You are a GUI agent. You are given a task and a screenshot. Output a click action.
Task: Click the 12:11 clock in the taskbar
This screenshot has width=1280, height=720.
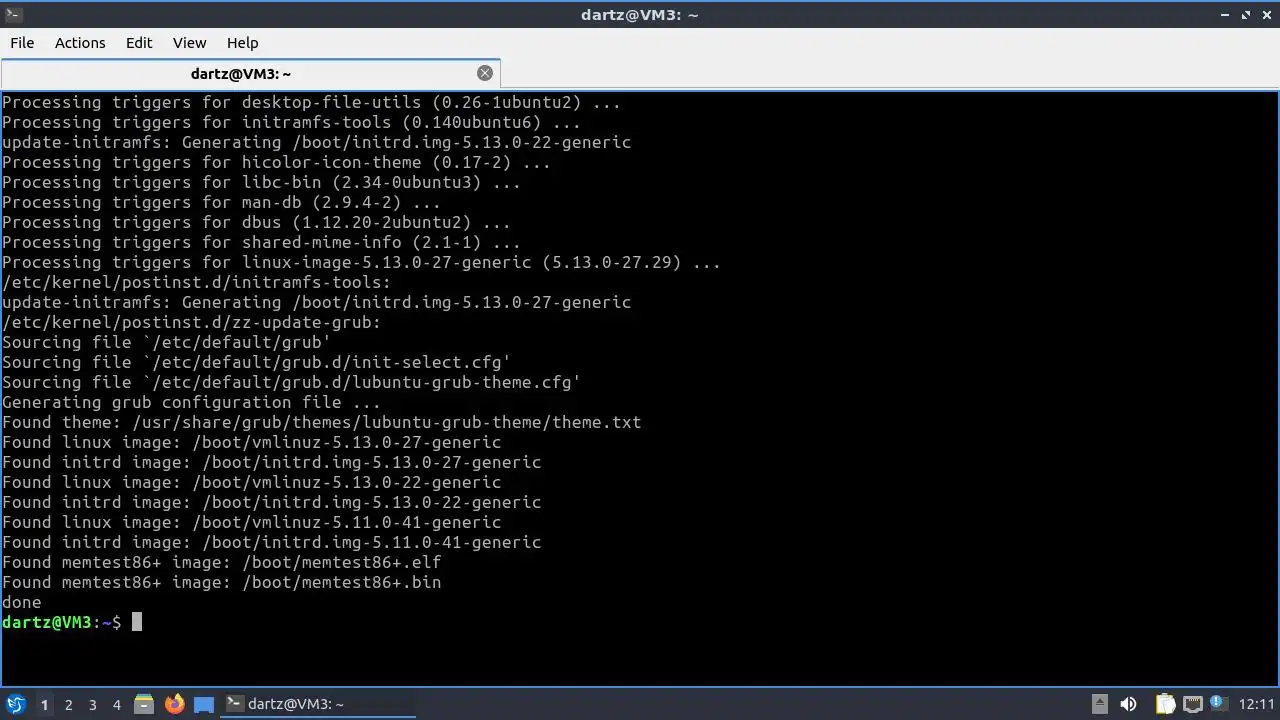pos(1257,704)
